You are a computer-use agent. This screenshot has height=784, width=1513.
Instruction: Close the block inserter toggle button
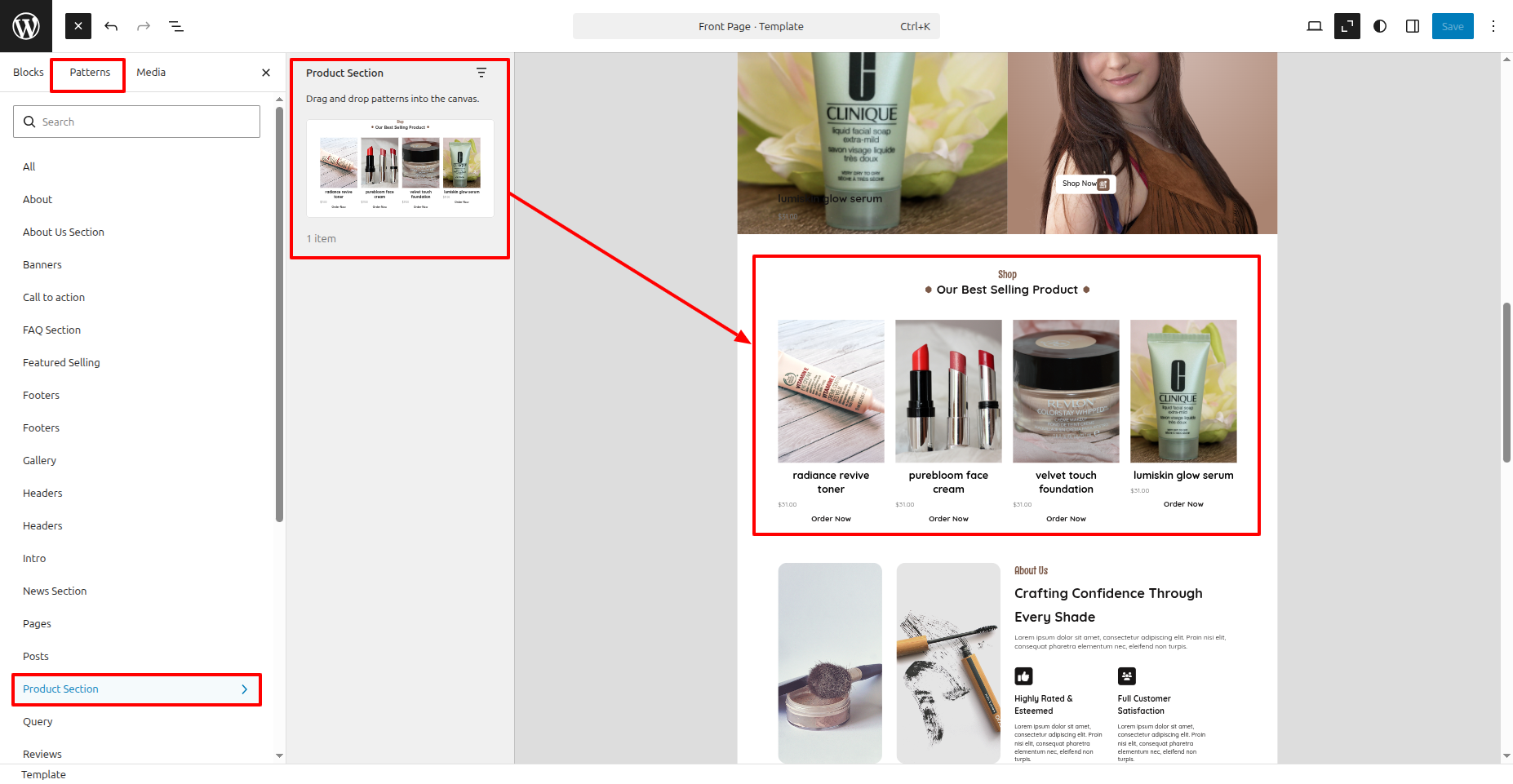[78, 26]
